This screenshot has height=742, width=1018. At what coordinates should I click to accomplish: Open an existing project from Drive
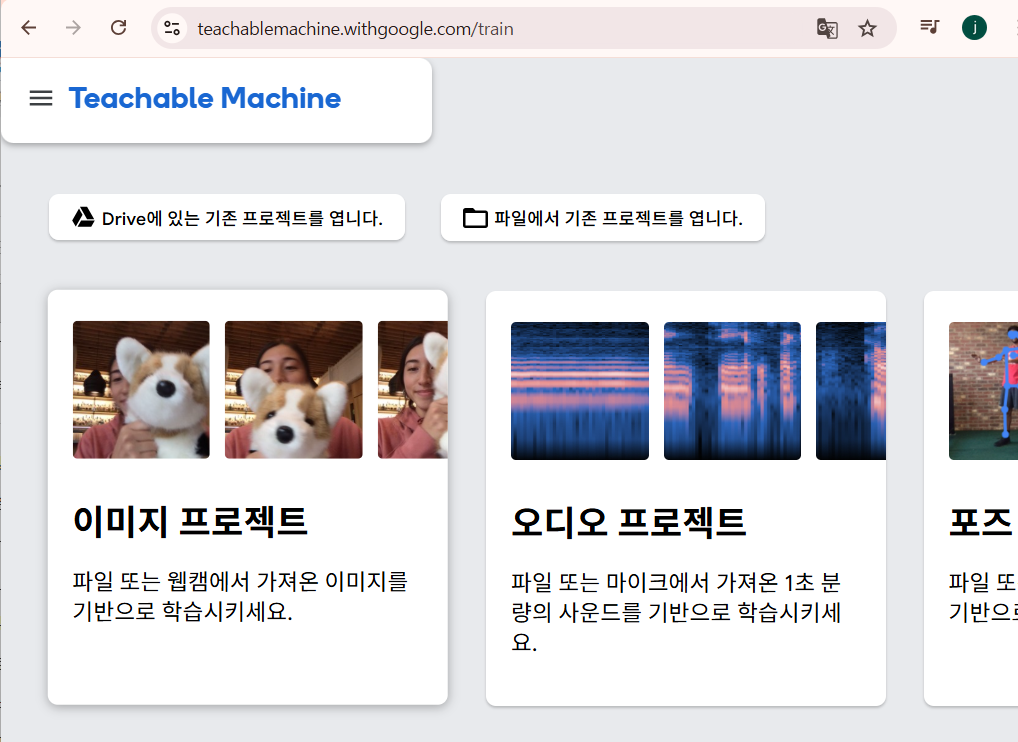pyautogui.click(x=227, y=217)
